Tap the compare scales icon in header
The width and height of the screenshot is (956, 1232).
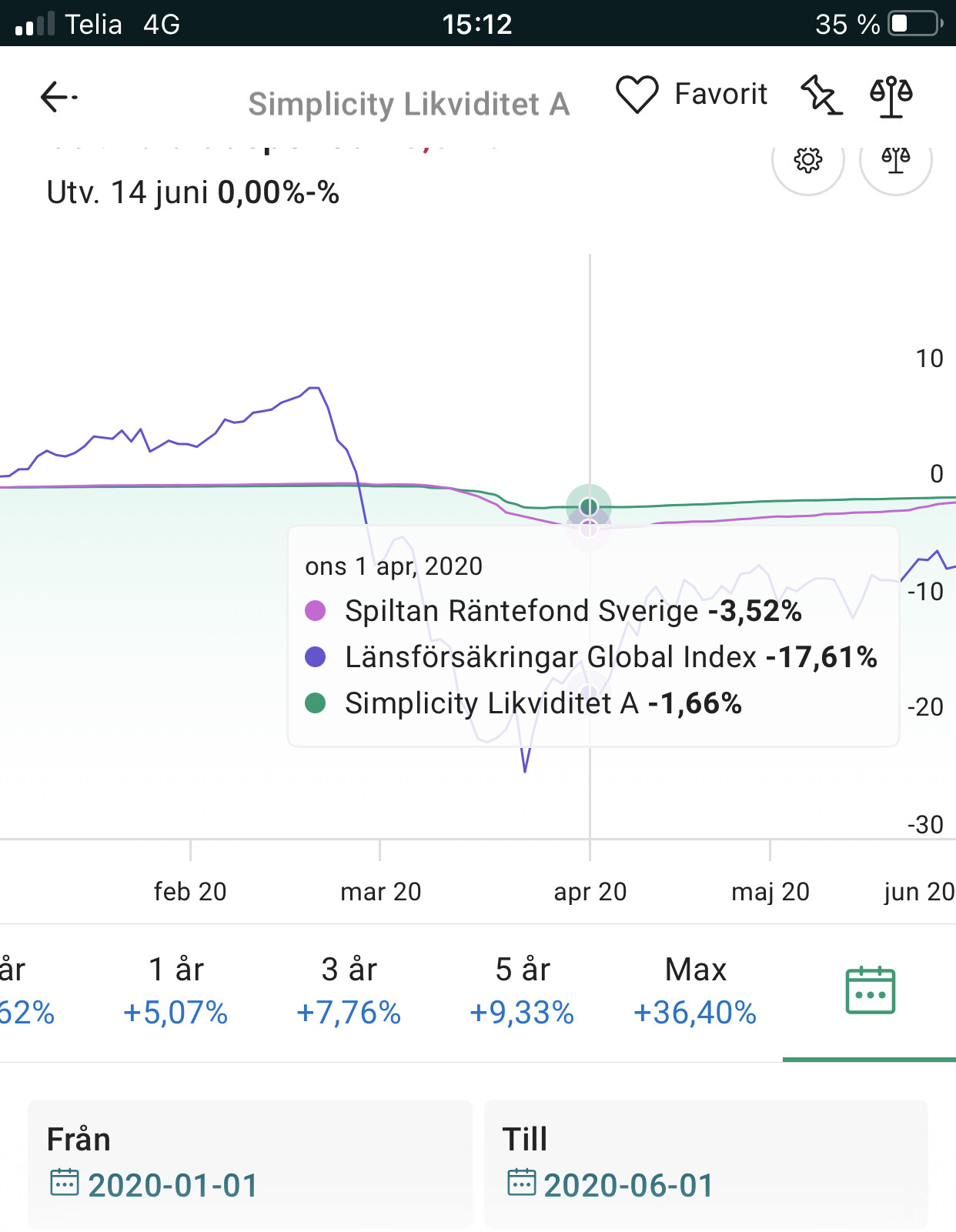coord(891,96)
